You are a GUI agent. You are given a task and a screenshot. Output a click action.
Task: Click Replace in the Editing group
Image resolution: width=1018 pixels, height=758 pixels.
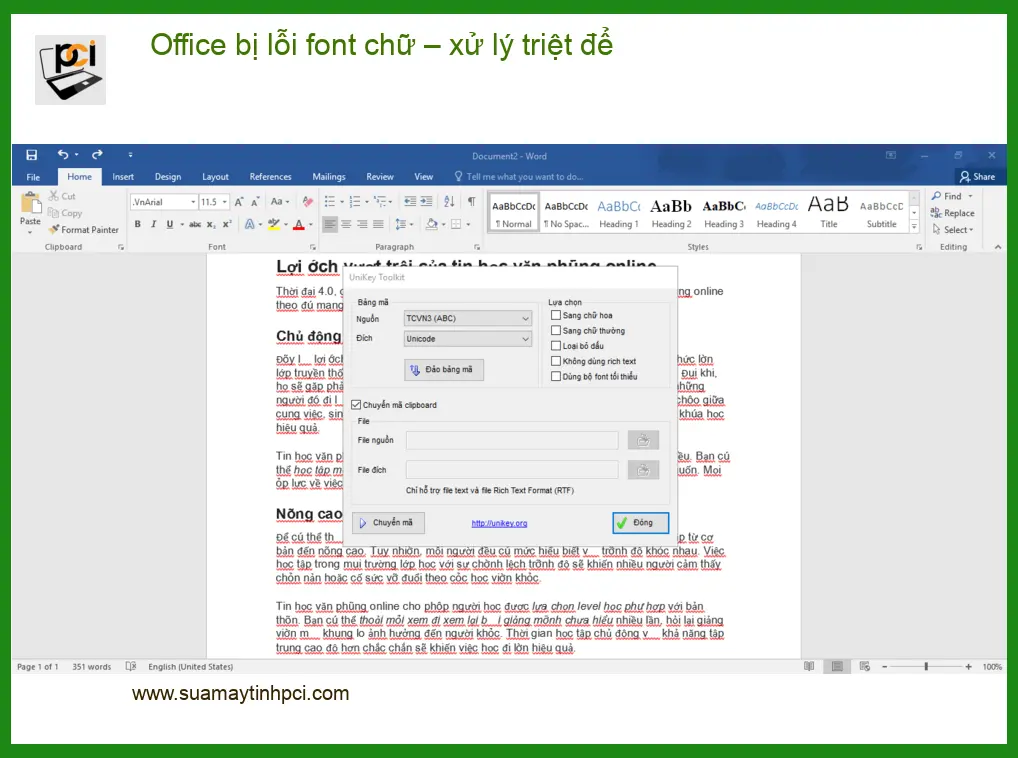point(952,213)
